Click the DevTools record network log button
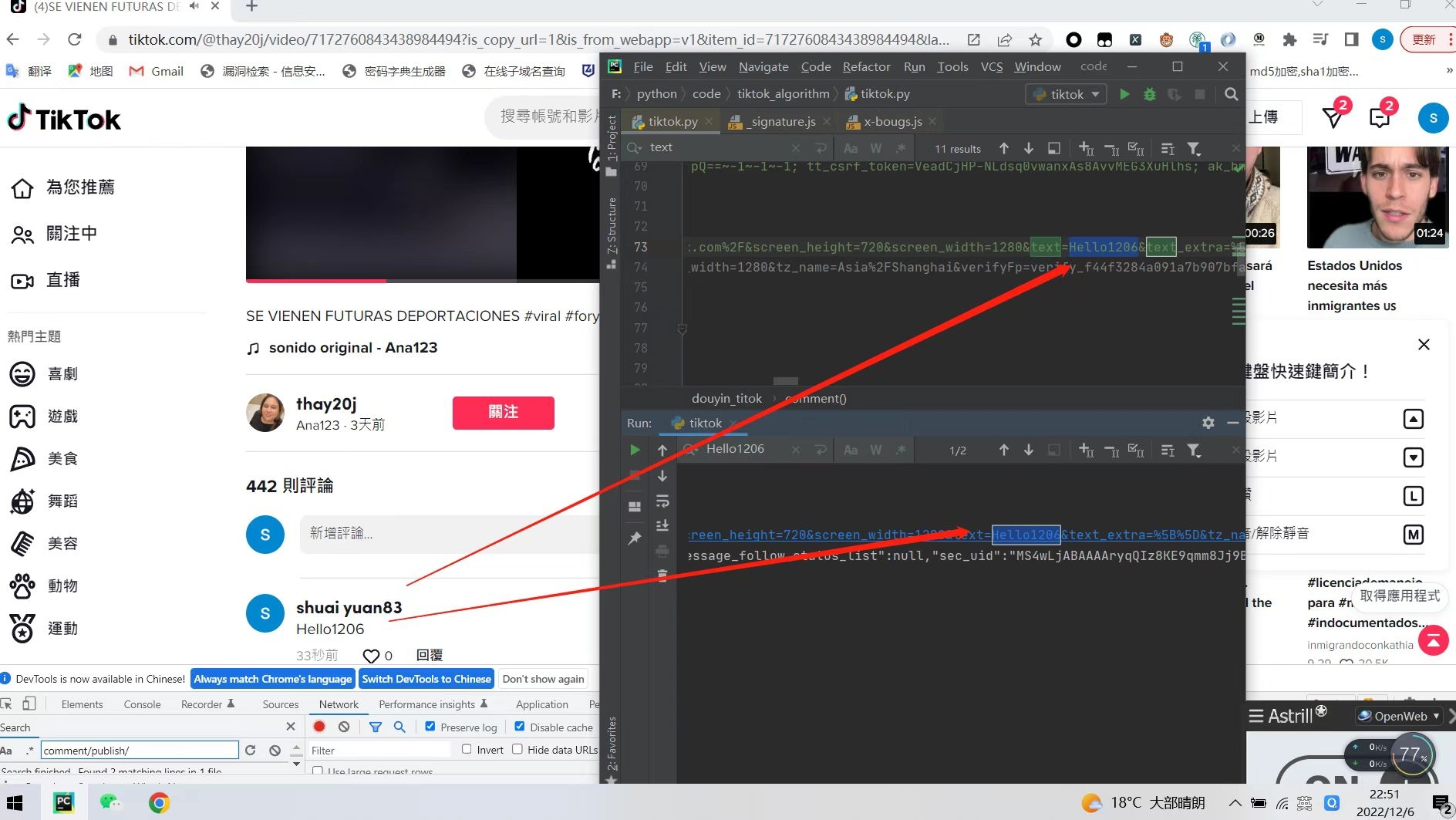The width and height of the screenshot is (1456, 820). pos(319,727)
